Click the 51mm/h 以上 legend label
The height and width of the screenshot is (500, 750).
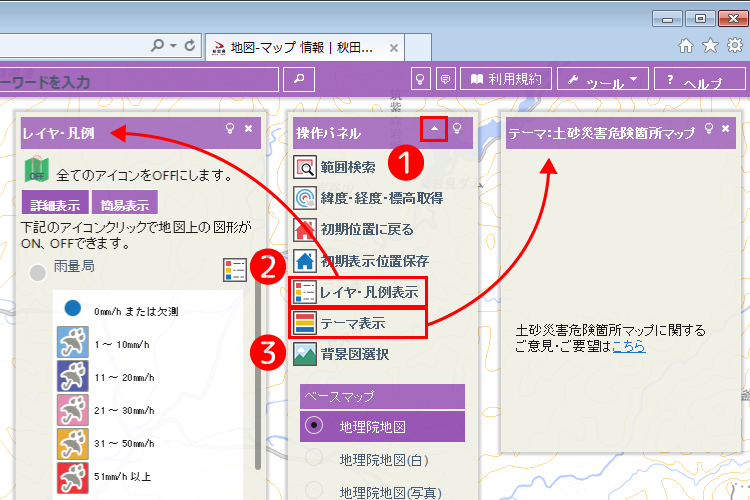pyautogui.click(x=122, y=477)
